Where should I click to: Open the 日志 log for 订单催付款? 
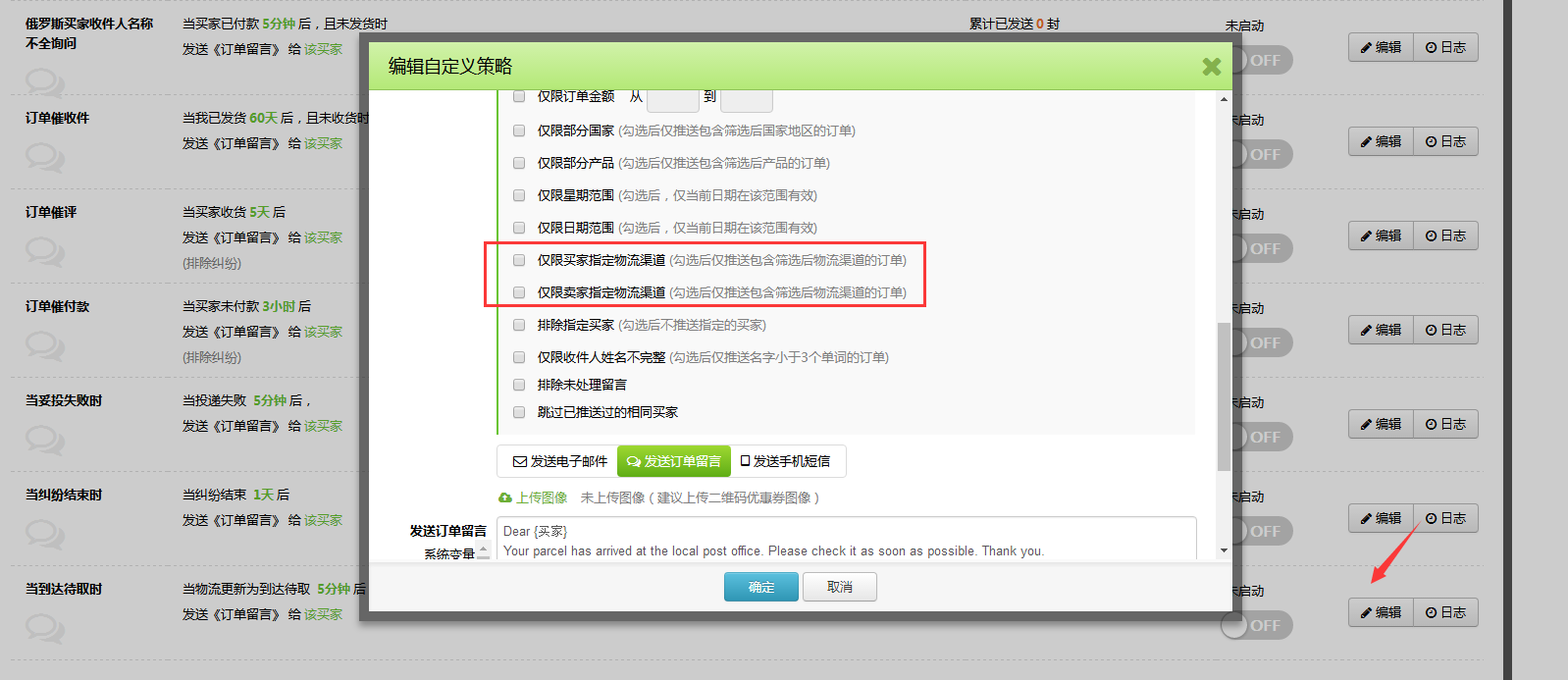[x=1445, y=330]
